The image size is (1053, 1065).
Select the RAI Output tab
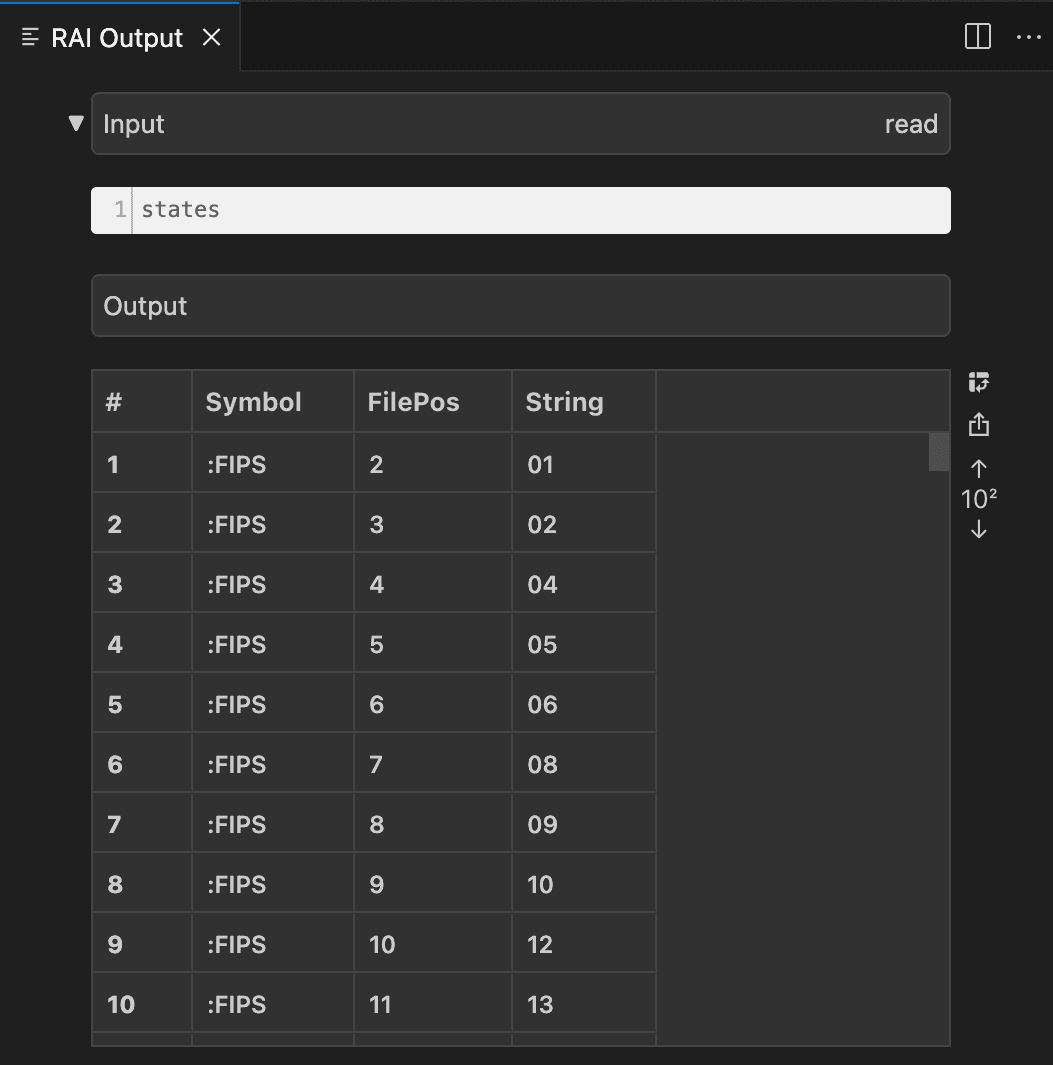(120, 37)
